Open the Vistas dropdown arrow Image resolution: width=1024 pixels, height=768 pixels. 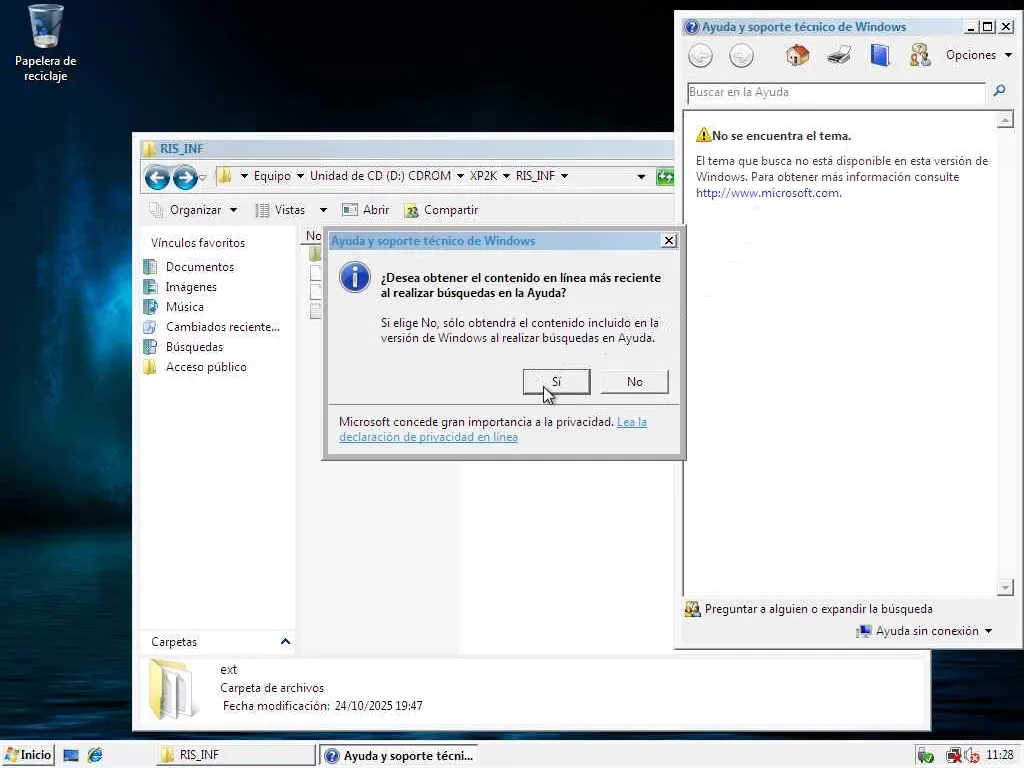[x=323, y=210]
